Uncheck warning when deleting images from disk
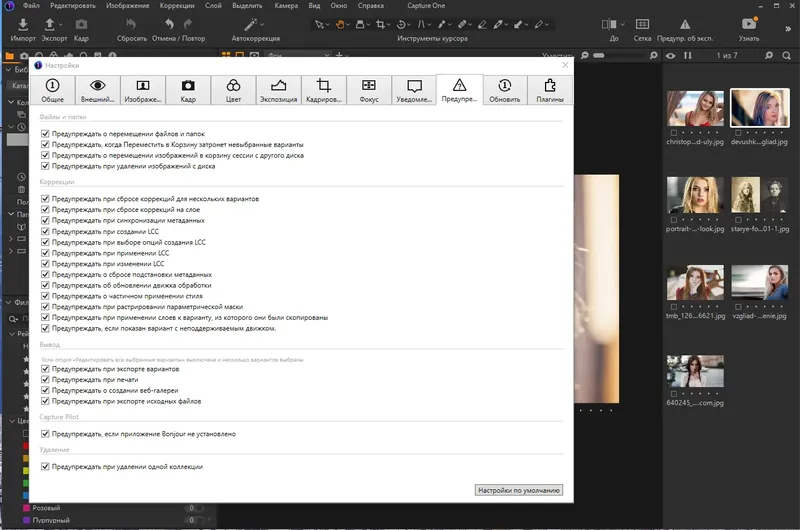The width and height of the screenshot is (800, 530). (x=45, y=166)
